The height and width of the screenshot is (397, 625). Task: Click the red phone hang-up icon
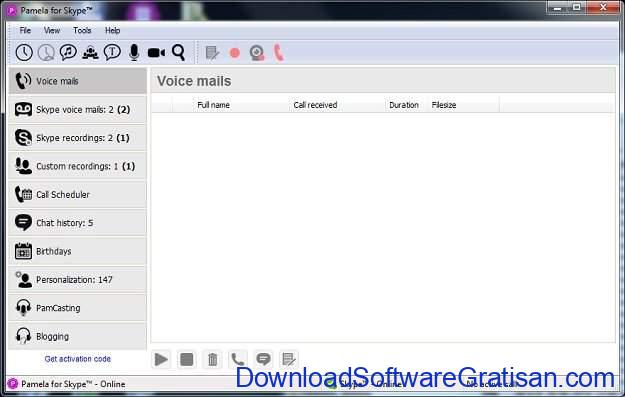point(279,53)
